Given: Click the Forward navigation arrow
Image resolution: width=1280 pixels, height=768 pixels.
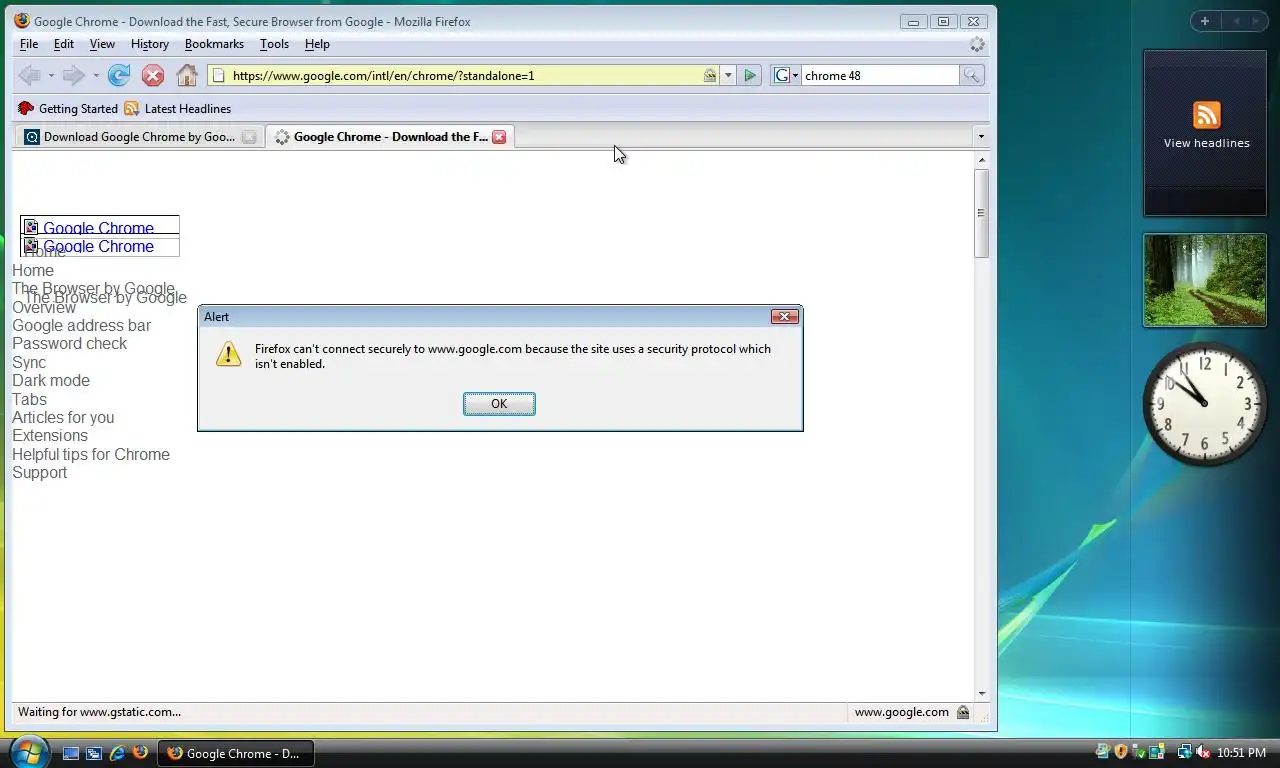Looking at the screenshot, I should (x=73, y=75).
